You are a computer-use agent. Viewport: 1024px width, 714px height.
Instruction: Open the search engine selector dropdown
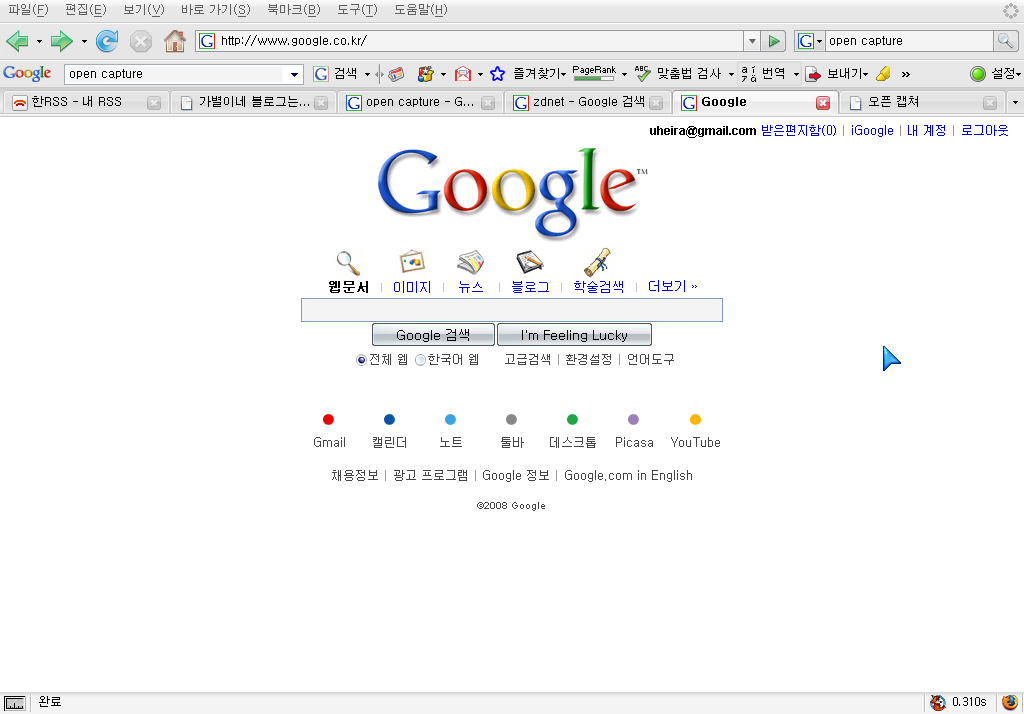[x=810, y=41]
